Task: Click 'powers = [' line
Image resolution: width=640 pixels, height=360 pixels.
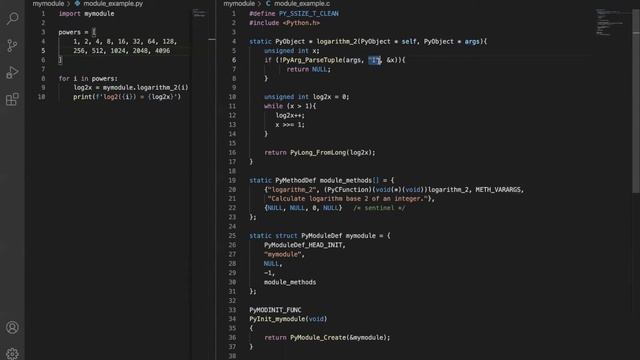Action: [x=77, y=32]
